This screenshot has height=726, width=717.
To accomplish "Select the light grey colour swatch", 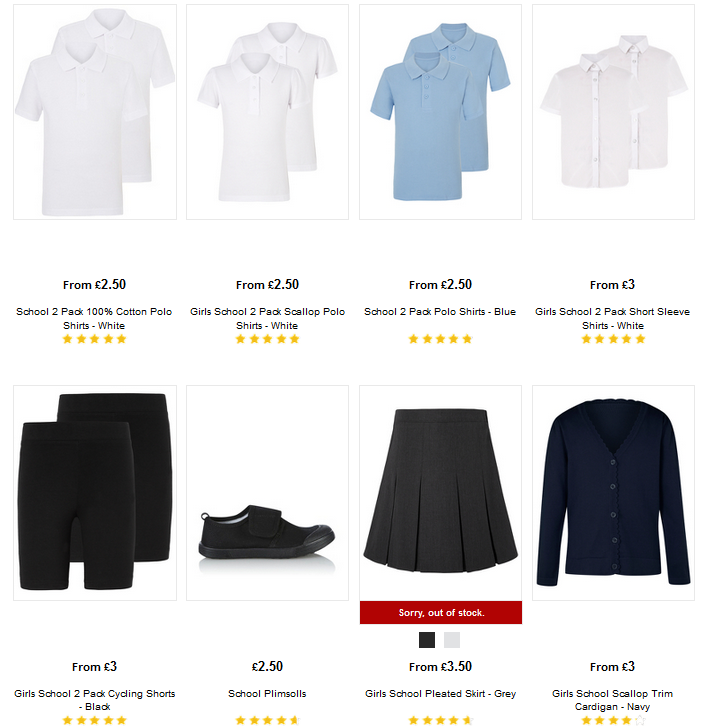I will tap(452, 640).
